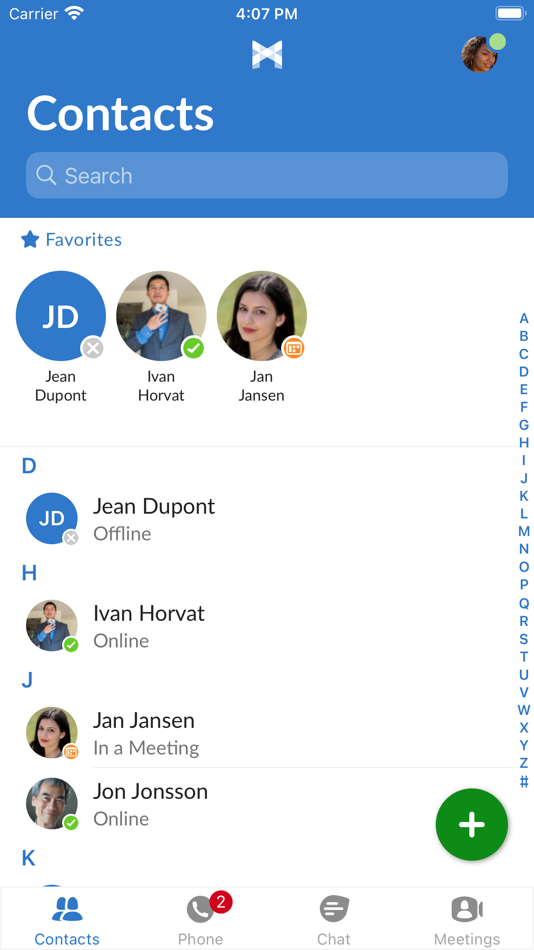Tap section header H
534x950 pixels.
tap(29, 573)
